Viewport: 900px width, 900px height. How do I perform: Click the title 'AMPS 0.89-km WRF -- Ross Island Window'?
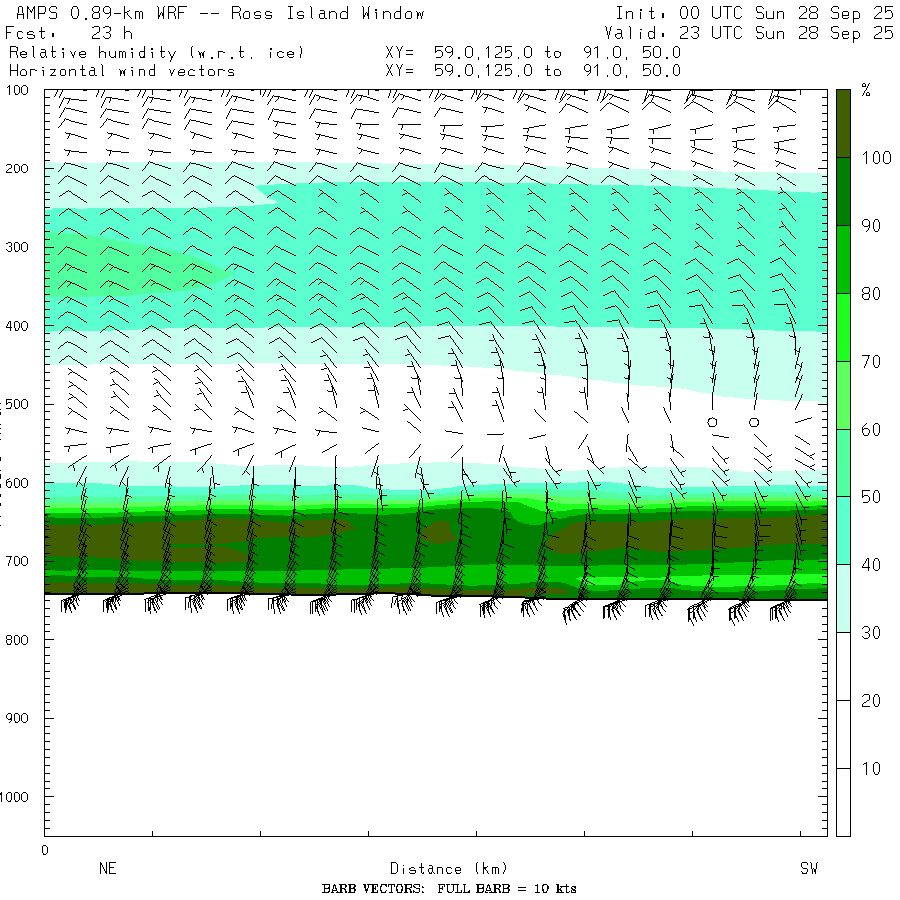tap(220, 13)
